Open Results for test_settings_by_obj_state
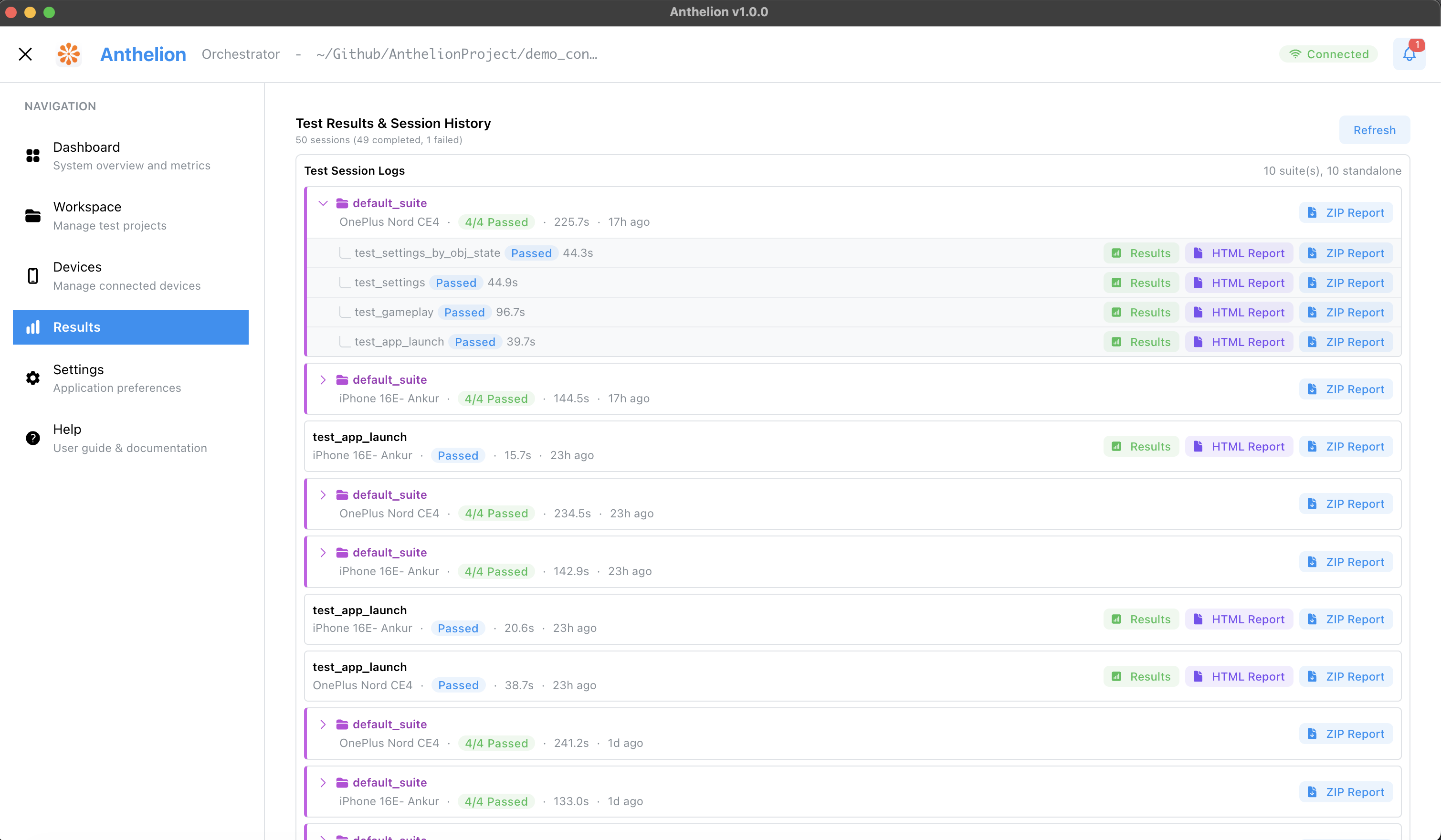1441x840 pixels. pyautogui.click(x=1141, y=253)
